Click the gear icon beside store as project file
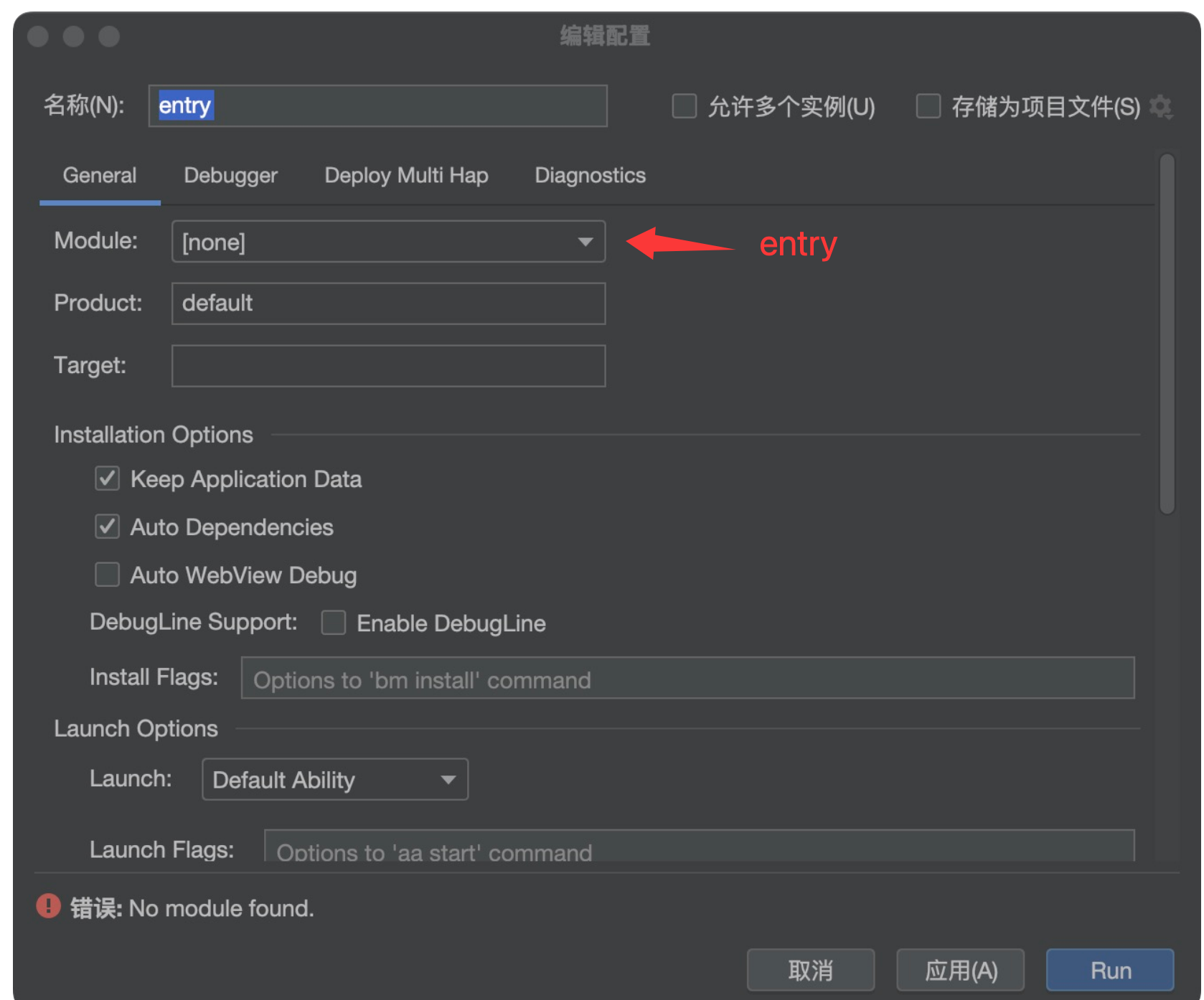 (1161, 107)
